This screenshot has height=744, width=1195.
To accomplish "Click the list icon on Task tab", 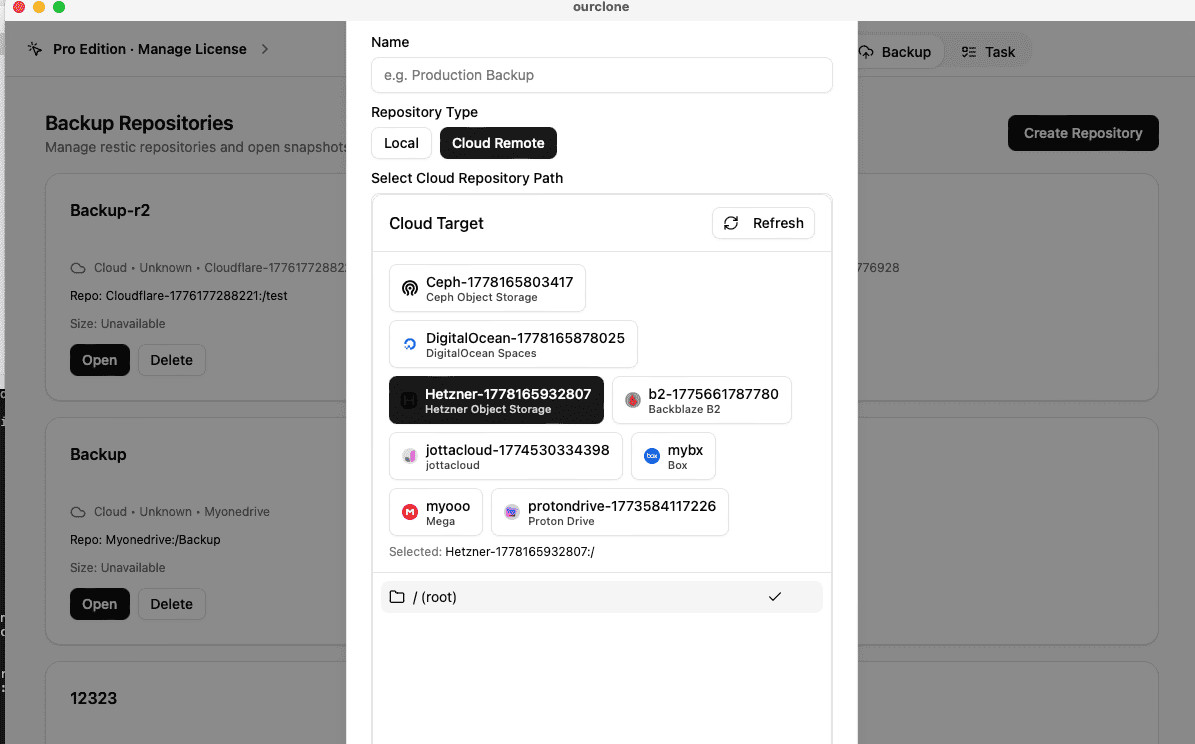I will click(x=969, y=52).
